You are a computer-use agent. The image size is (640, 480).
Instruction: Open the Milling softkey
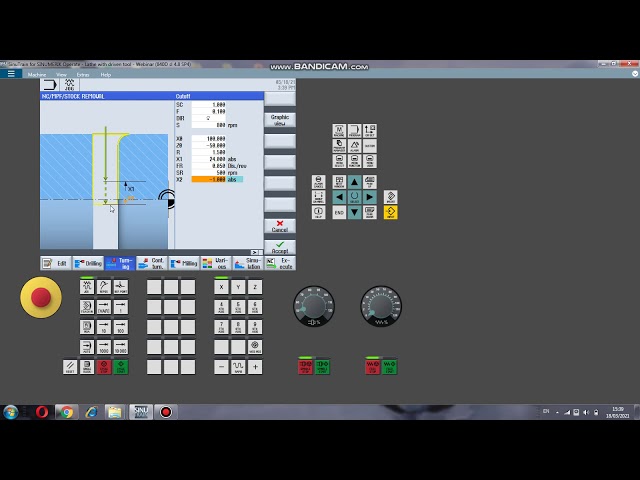tap(184, 263)
